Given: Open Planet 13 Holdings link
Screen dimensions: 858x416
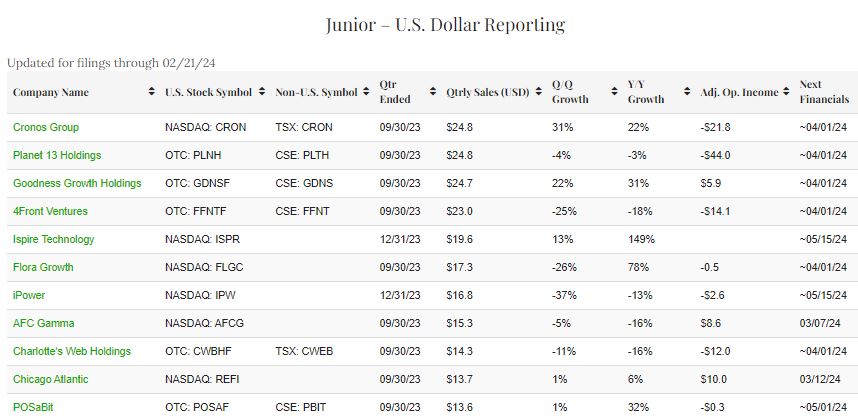Looking at the screenshot, I should tap(57, 156).
